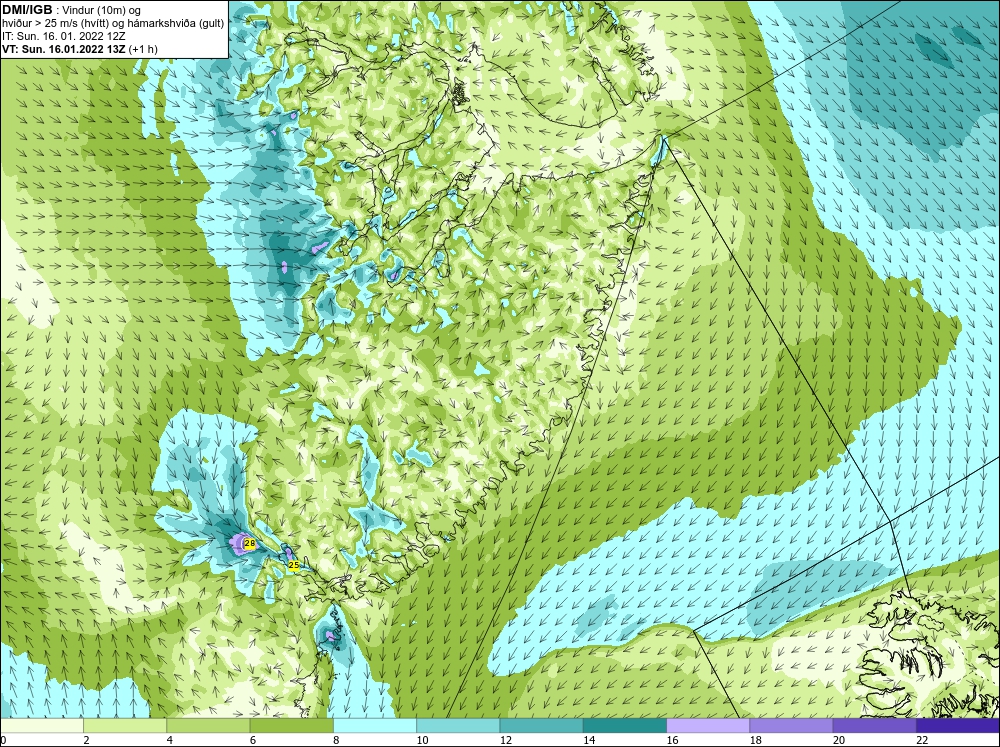Select the 6–8 m/s olive green swatch
This screenshot has height=747, width=1000.
(291, 726)
